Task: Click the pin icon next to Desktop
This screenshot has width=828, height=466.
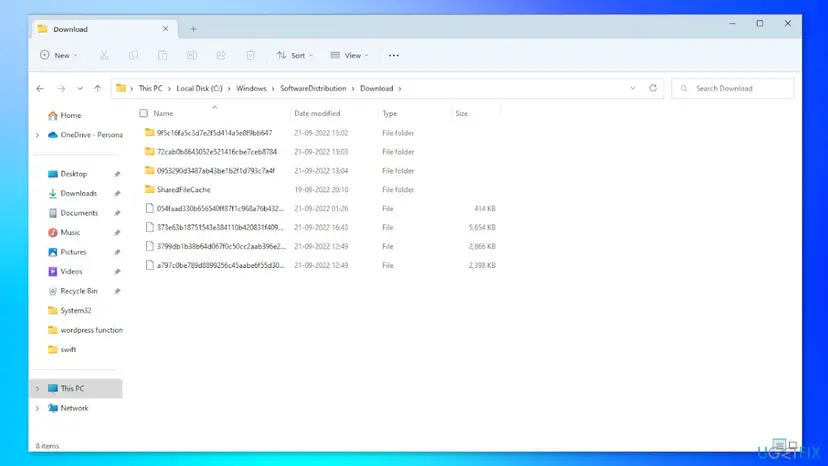Action: 117,174
